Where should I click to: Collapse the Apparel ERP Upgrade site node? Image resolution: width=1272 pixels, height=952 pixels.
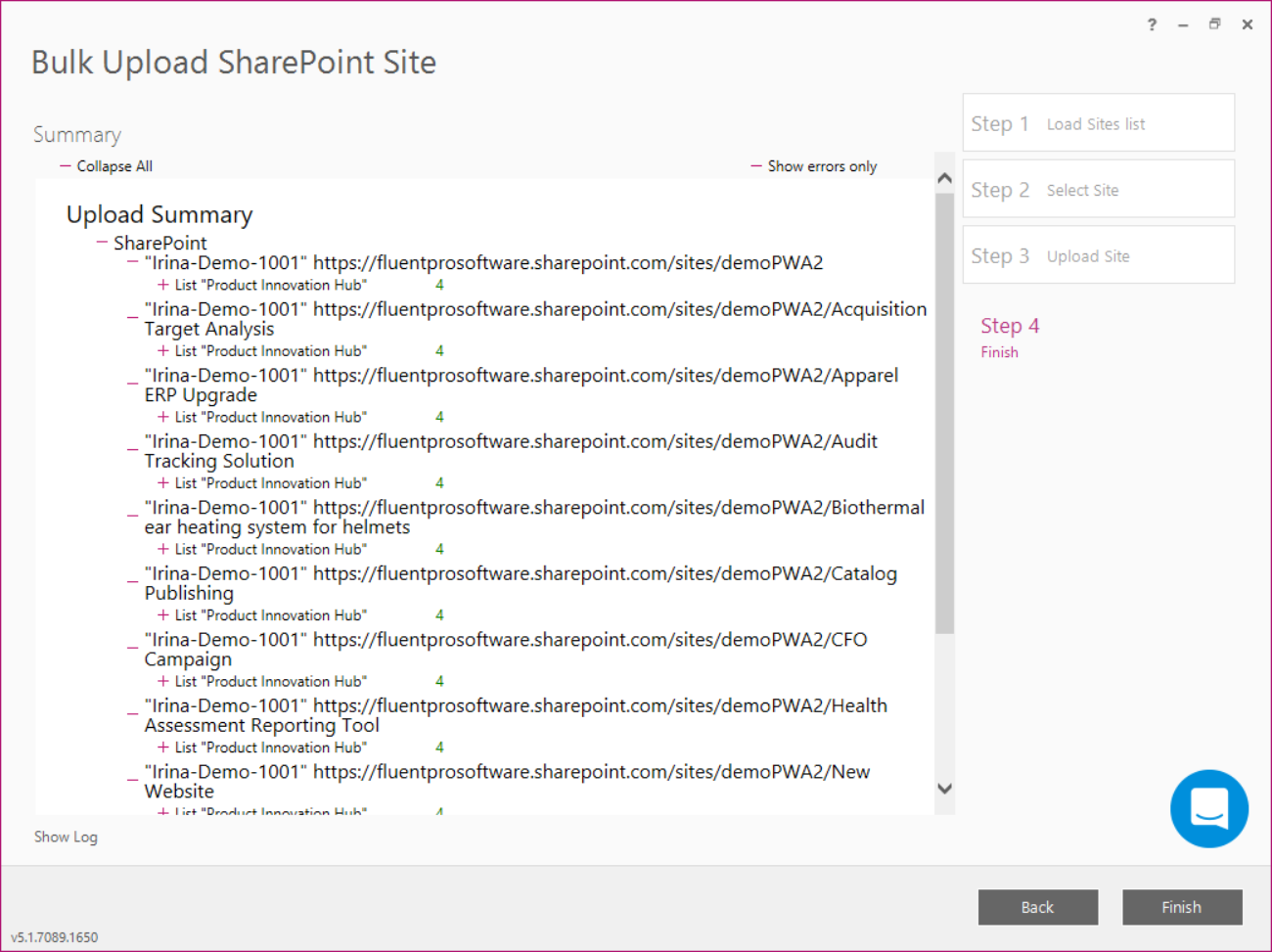133,383
